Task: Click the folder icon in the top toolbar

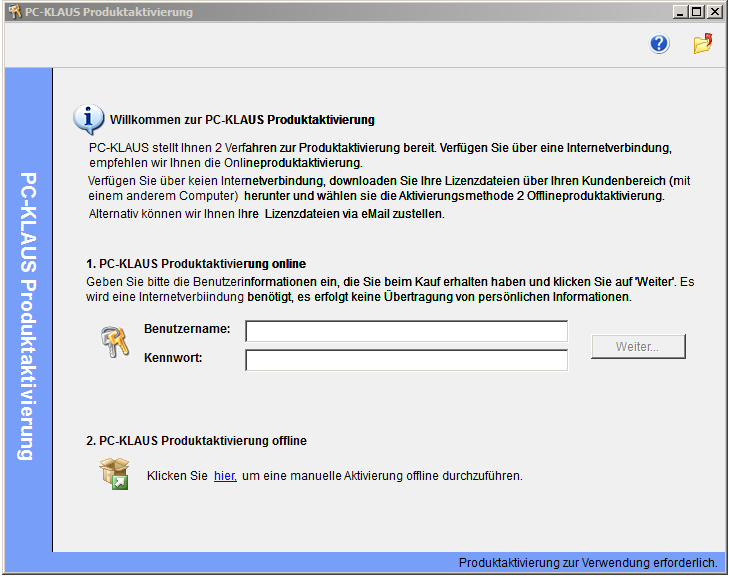Action: click(703, 44)
